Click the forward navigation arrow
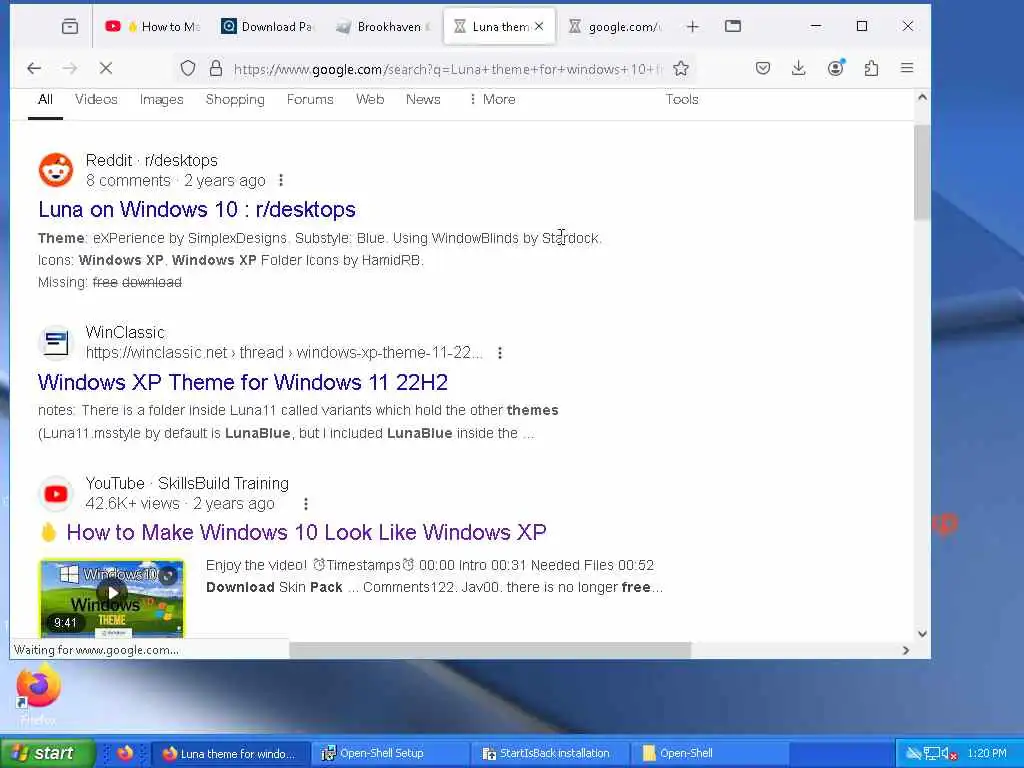 70,68
